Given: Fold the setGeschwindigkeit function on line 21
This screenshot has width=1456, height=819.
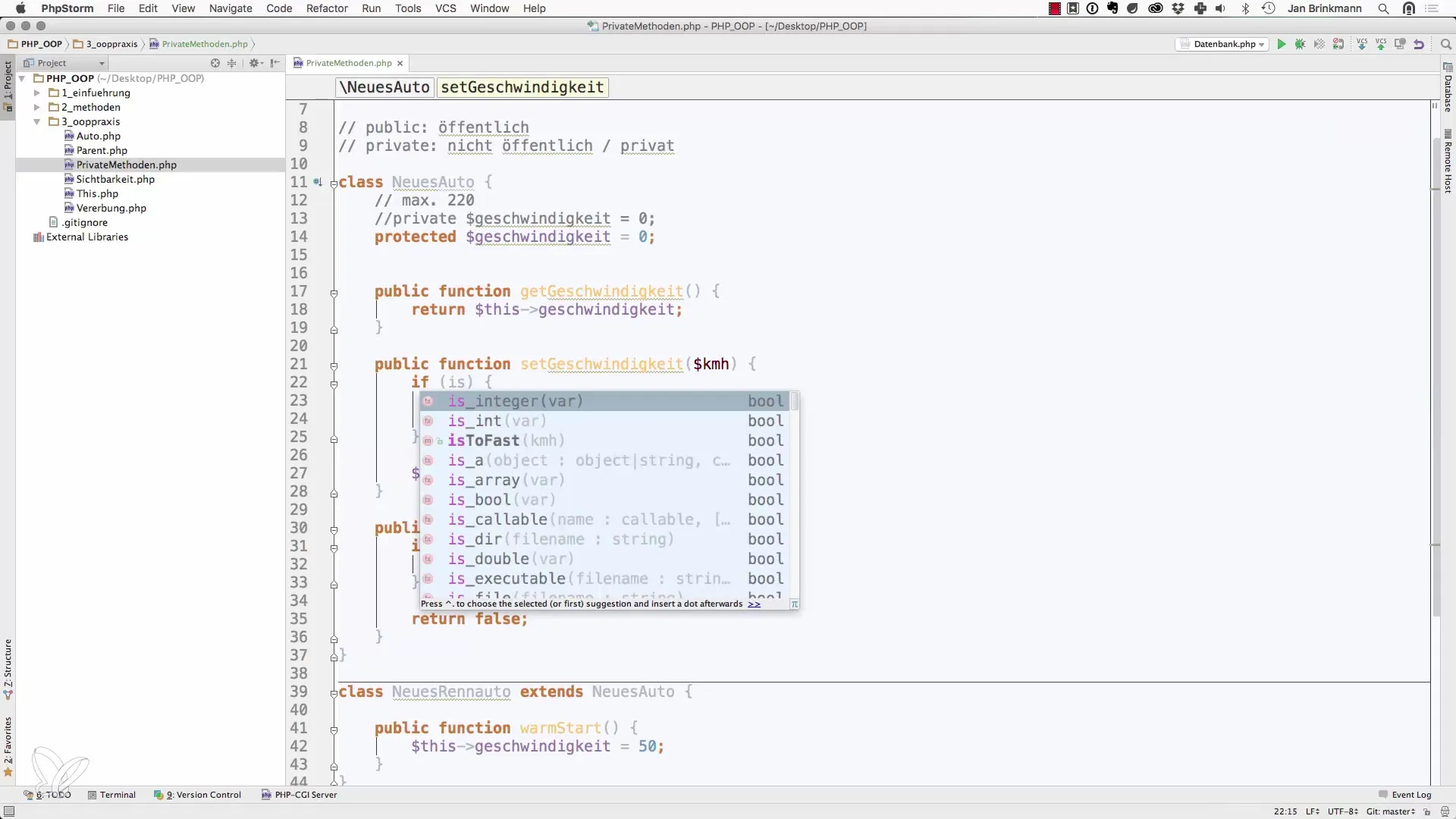Looking at the screenshot, I should (x=334, y=366).
